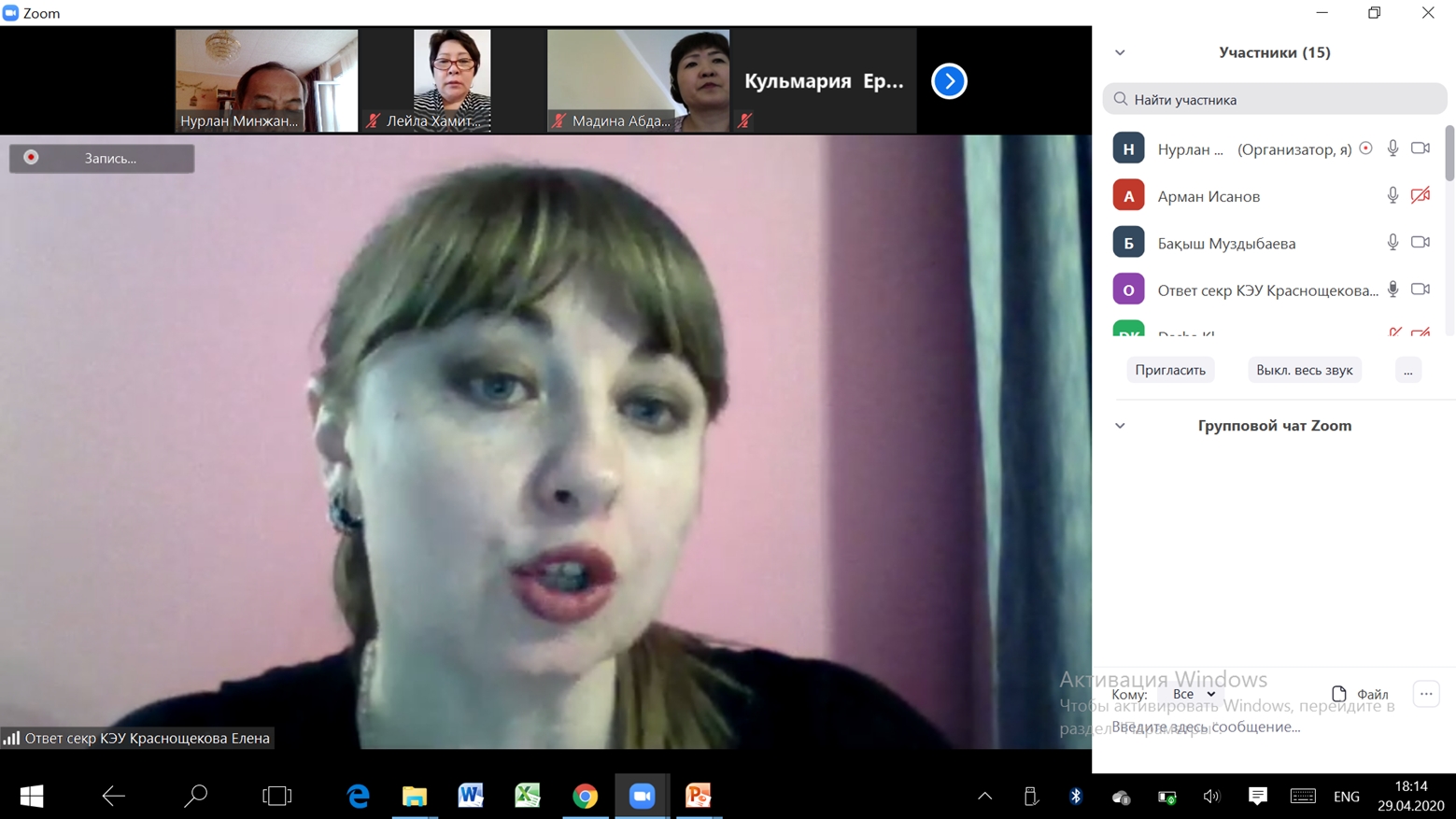Click the Пригласить button
The image size is (1456, 819).
pyautogui.click(x=1169, y=370)
